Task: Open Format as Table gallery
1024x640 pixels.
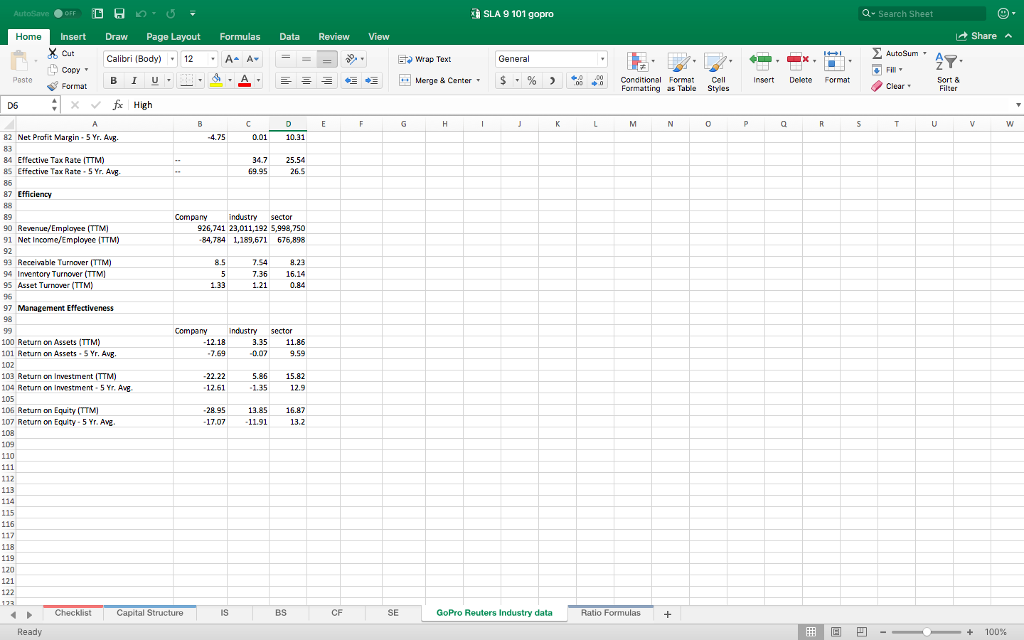Action: coord(681,71)
